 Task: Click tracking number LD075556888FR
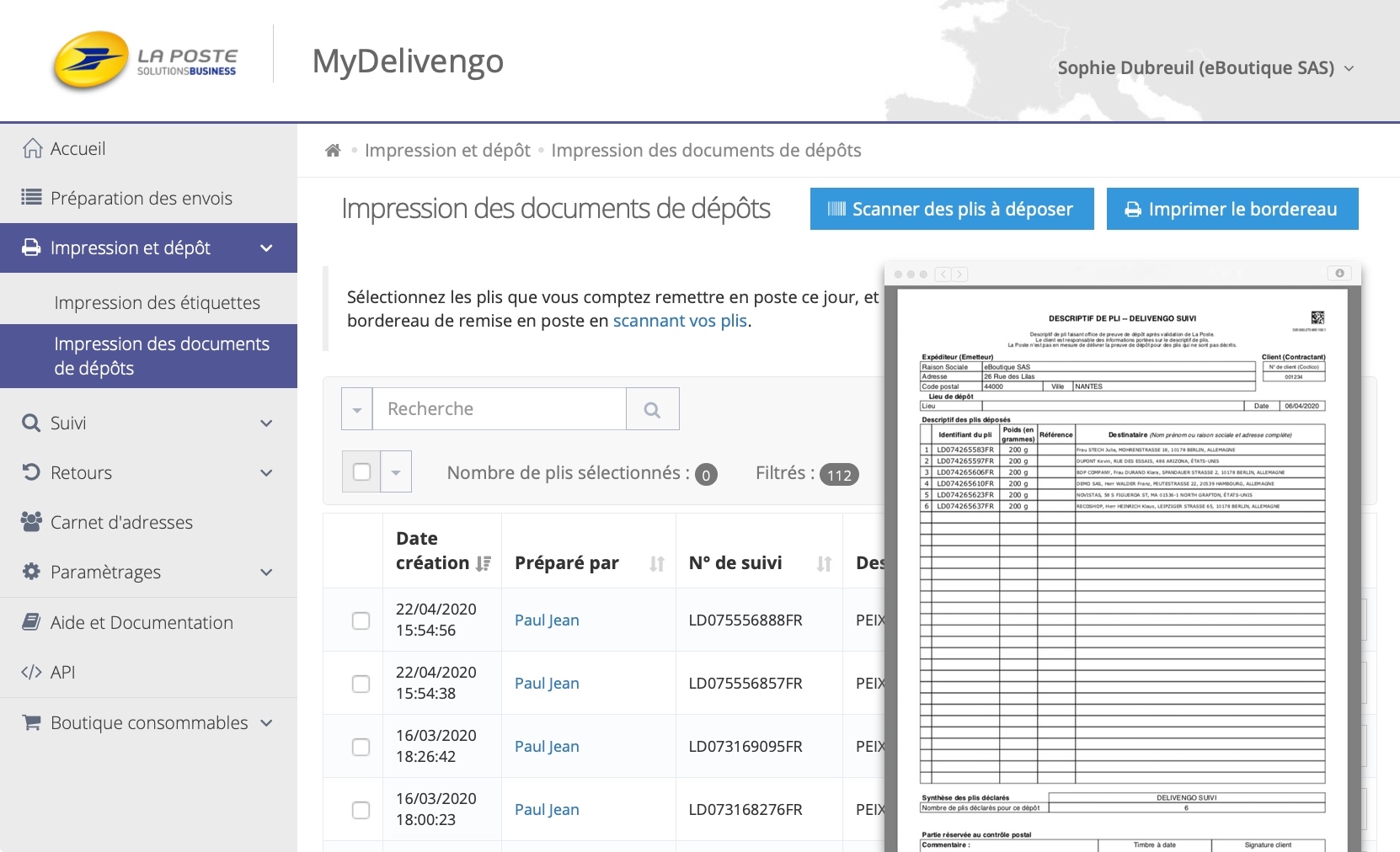click(745, 620)
